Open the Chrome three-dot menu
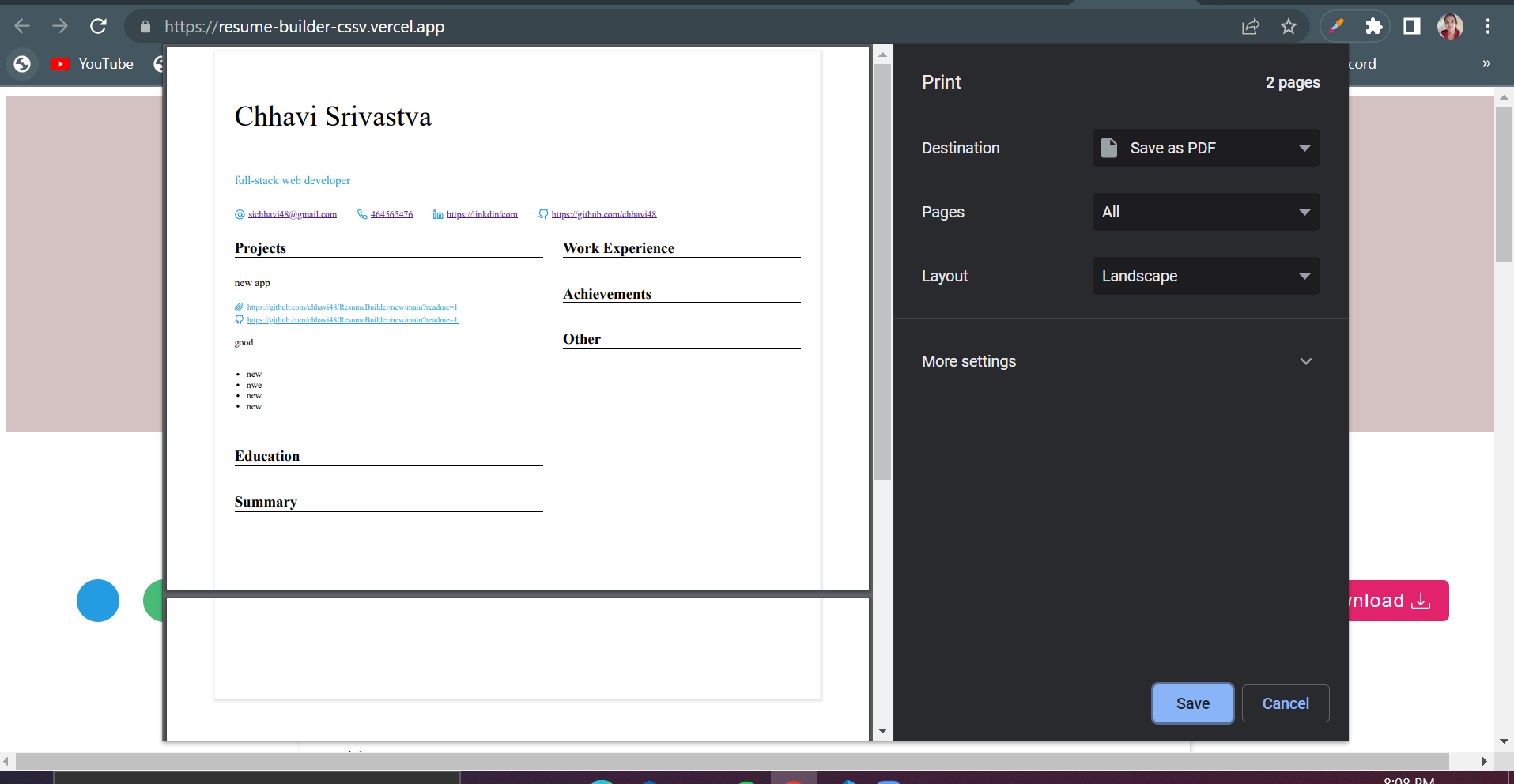The height and width of the screenshot is (784, 1514). (x=1488, y=26)
